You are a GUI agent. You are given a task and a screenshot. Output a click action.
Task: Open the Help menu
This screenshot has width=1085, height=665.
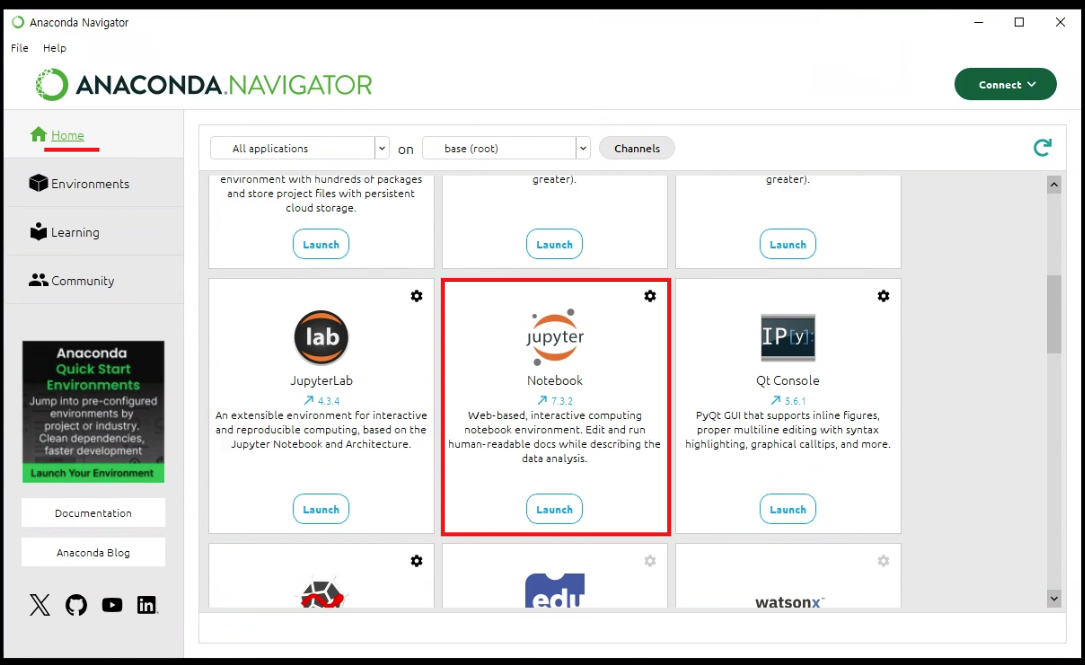coord(55,48)
